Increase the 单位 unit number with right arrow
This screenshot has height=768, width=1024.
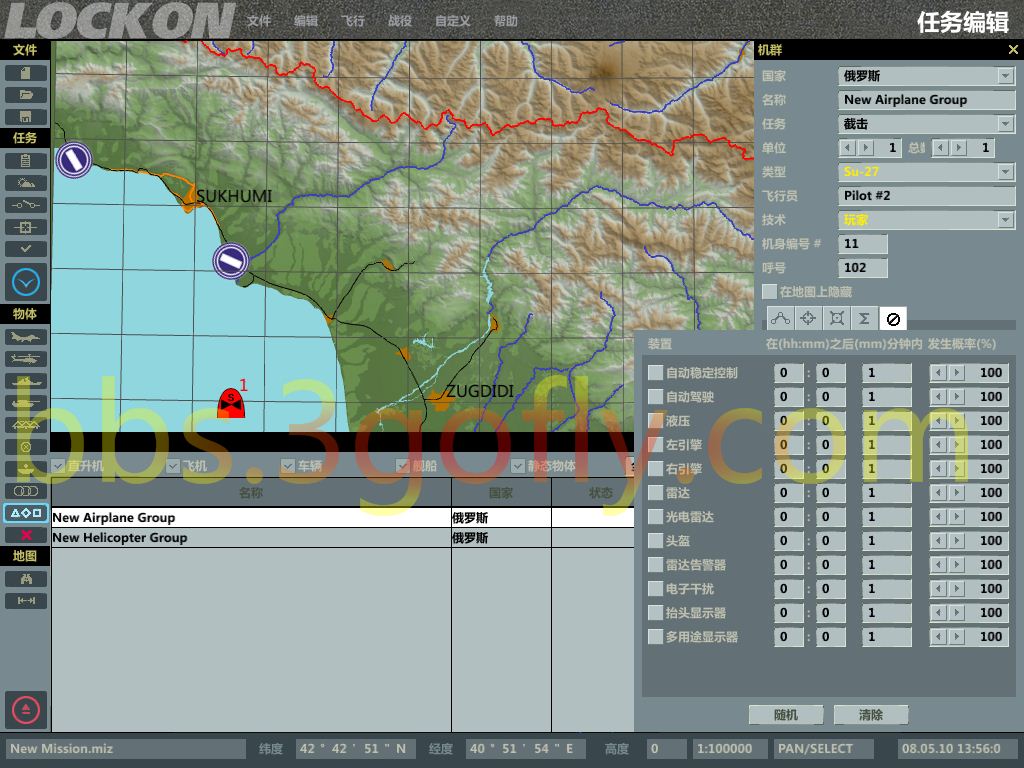click(866, 148)
